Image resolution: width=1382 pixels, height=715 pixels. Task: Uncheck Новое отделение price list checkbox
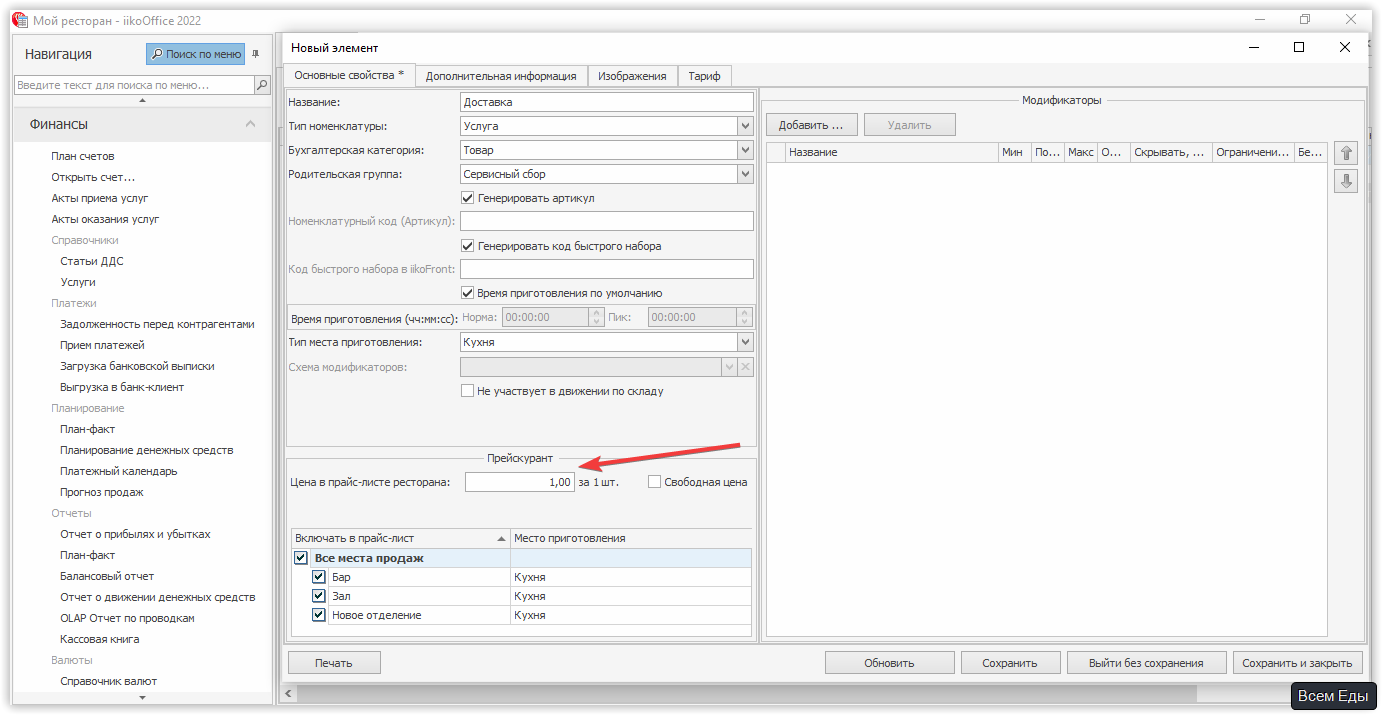click(x=319, y=615)
